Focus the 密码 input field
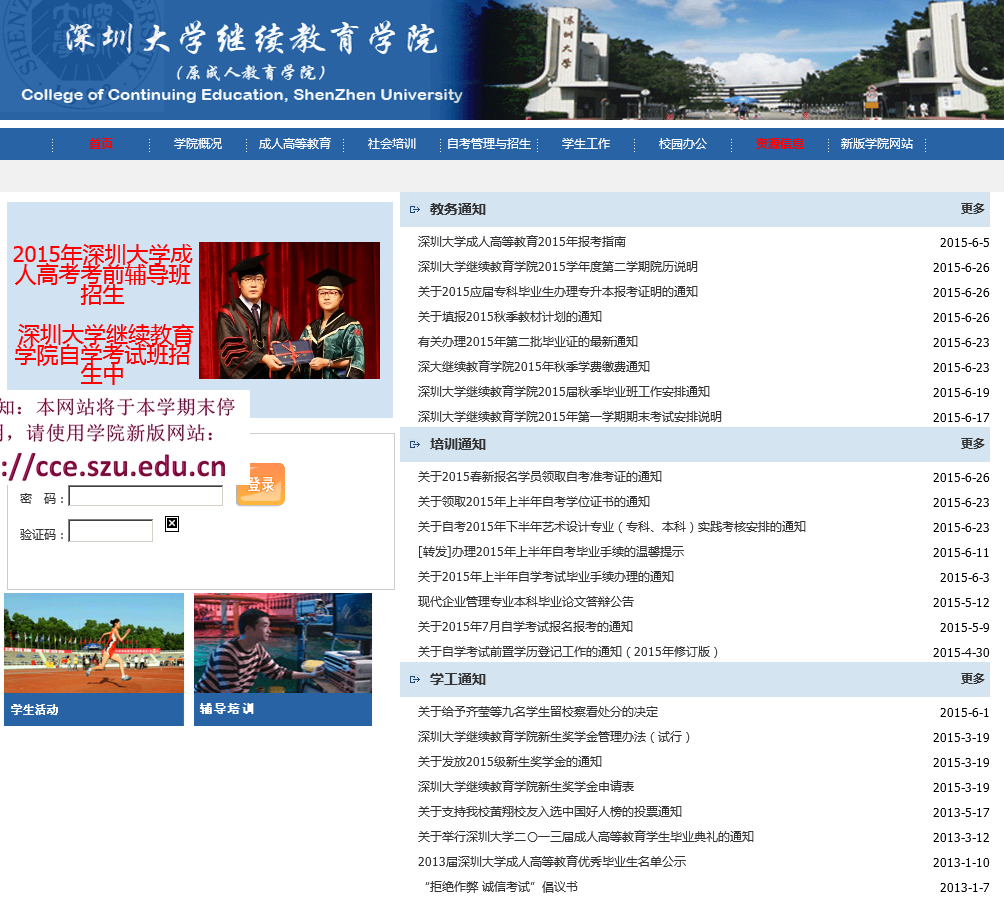1004x913 pixels. tap(146, 496)
